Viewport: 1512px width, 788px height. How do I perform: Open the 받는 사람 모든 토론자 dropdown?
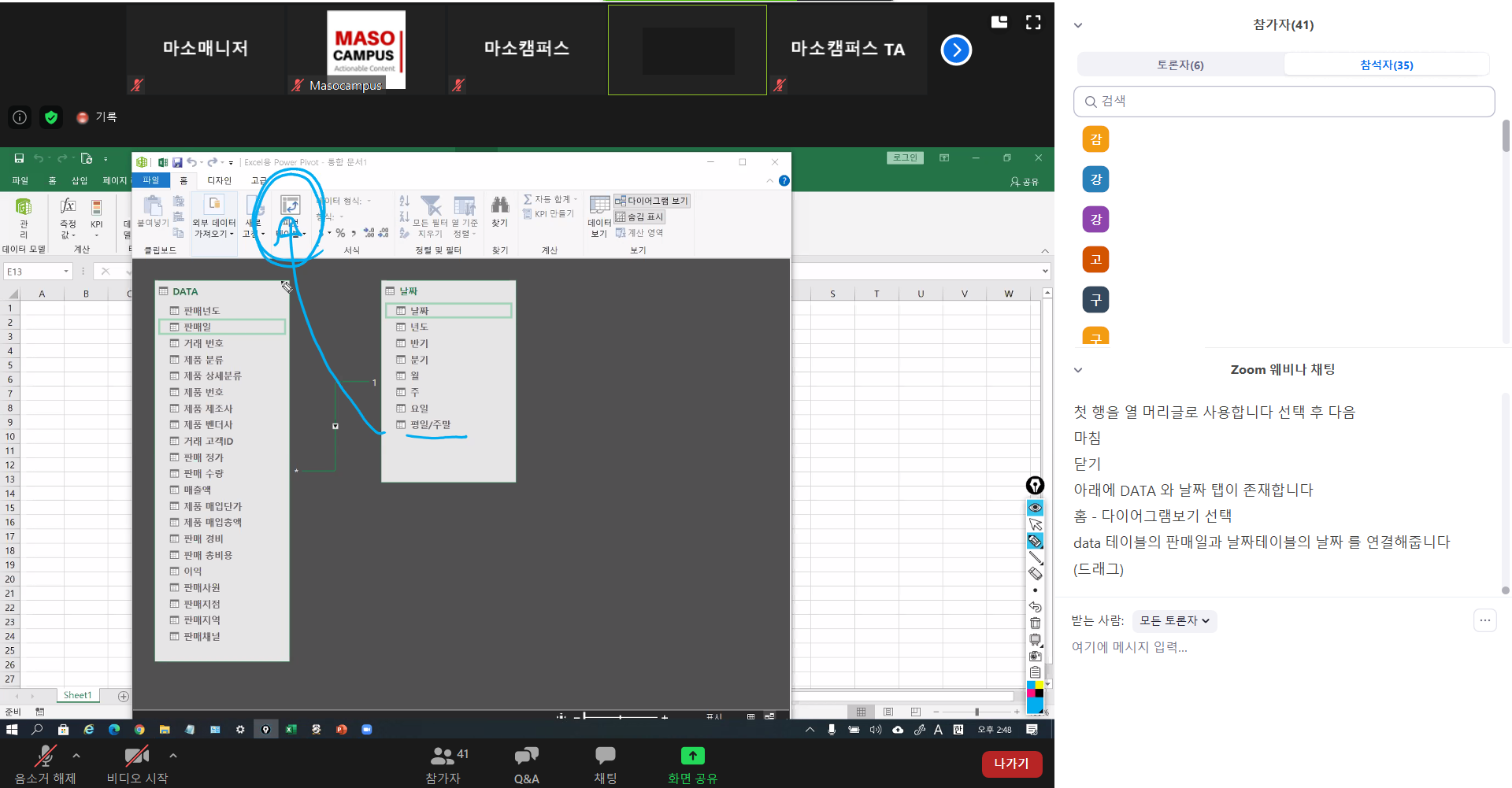[1174, 621]
